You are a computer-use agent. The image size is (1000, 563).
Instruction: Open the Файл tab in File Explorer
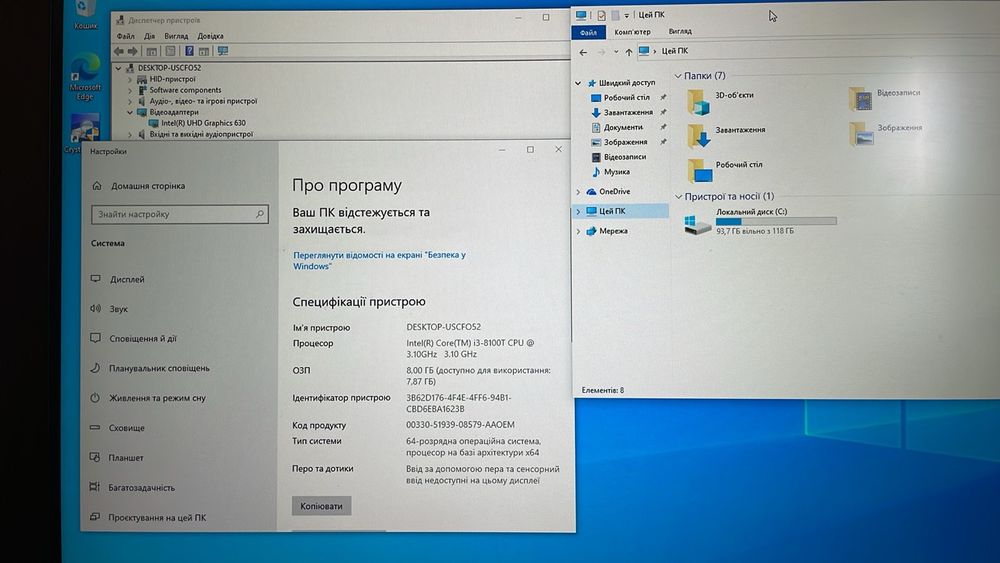pos(588,32)
